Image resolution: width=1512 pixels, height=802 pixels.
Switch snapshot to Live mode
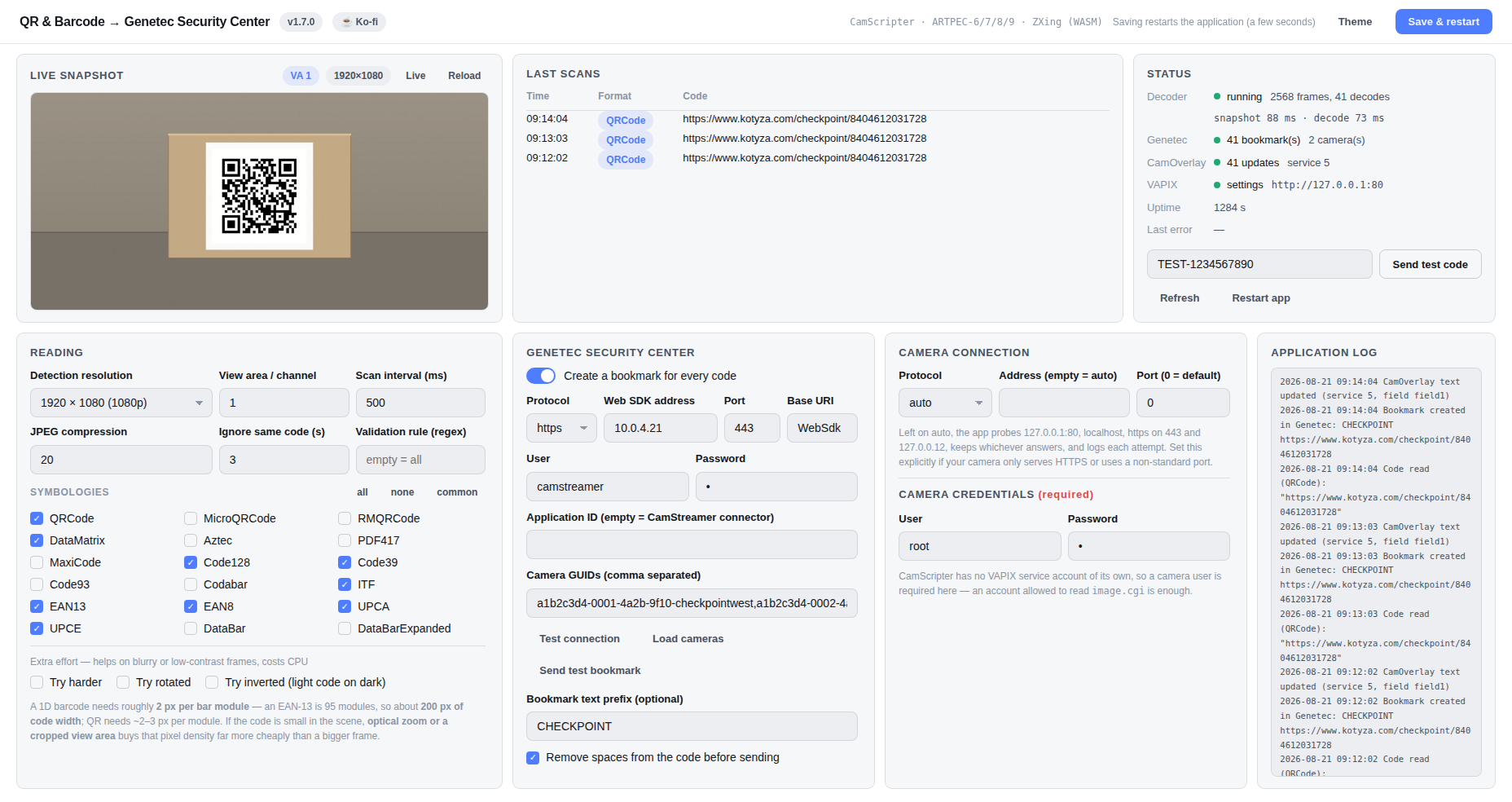pos(415,76)
